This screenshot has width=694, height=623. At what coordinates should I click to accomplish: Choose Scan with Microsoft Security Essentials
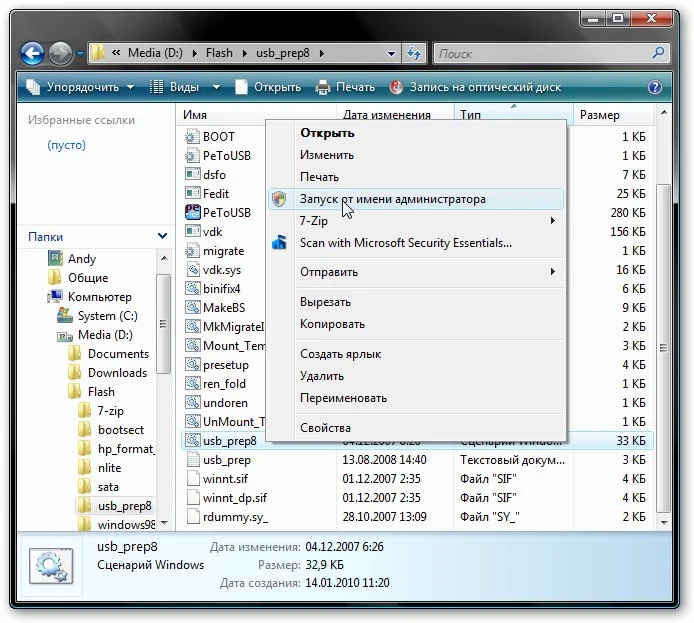tap(416, 242)
